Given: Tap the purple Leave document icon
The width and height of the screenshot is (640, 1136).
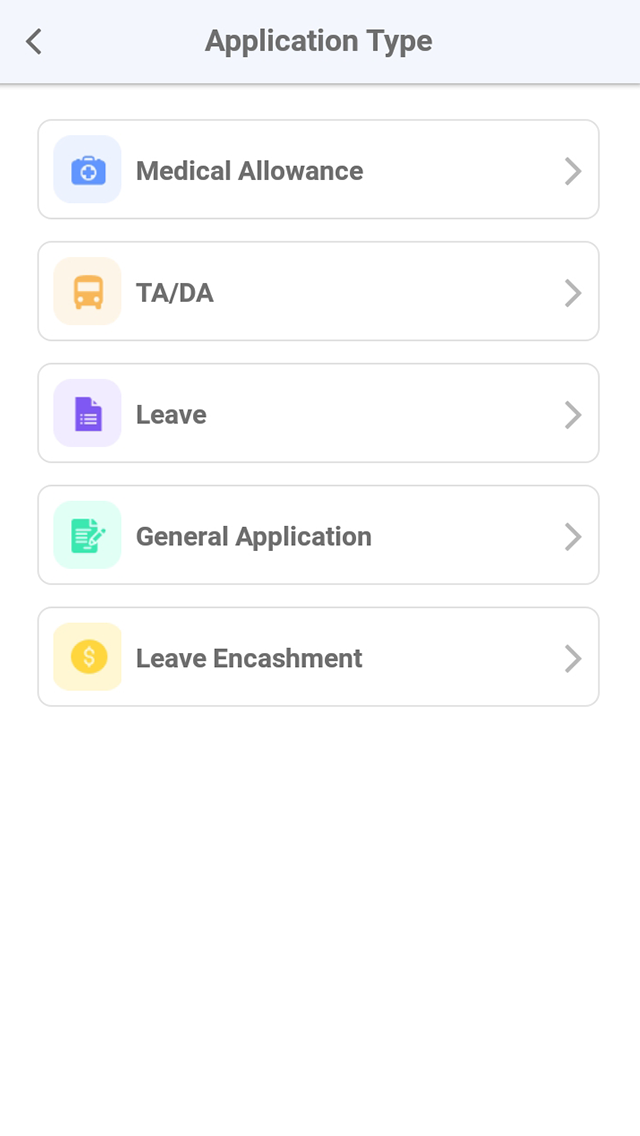Looking at the screenshot, I should (x=87, y=413).
